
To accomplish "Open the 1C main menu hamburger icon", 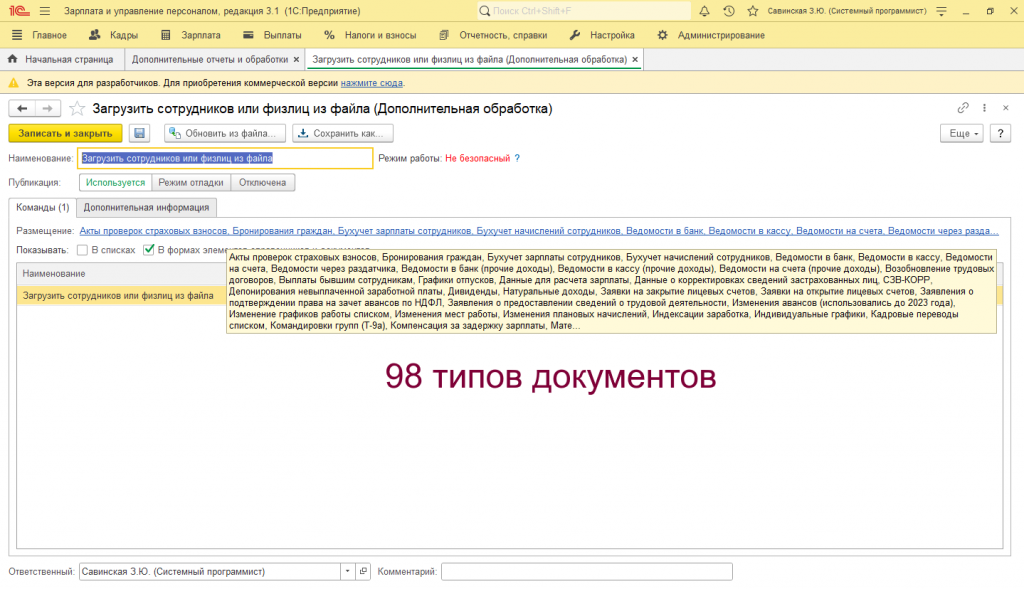I will [44, 11].
